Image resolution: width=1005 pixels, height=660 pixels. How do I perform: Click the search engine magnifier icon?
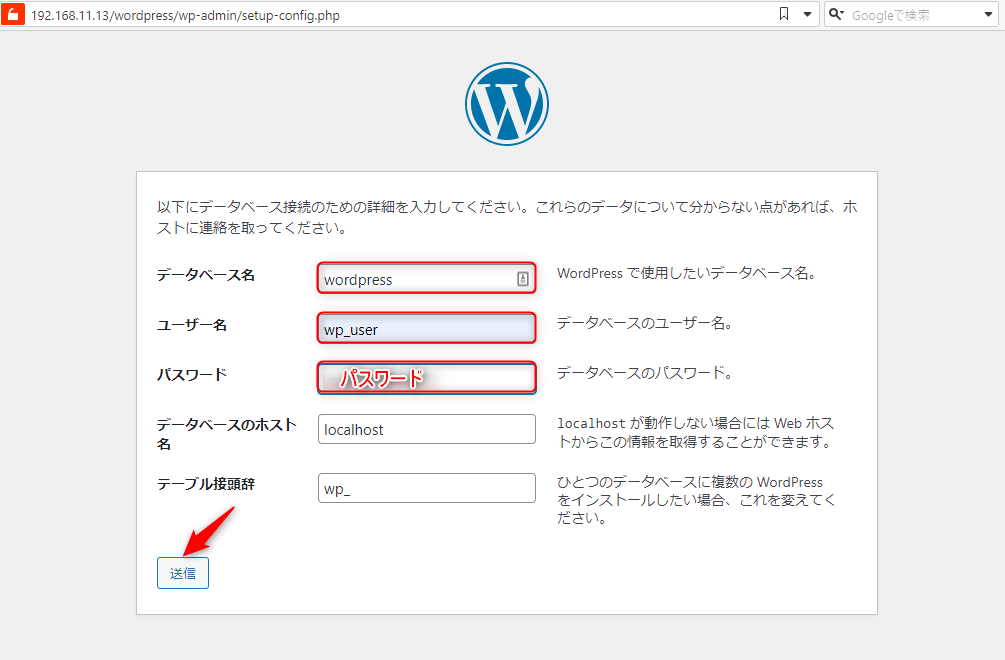coord(836,15)
